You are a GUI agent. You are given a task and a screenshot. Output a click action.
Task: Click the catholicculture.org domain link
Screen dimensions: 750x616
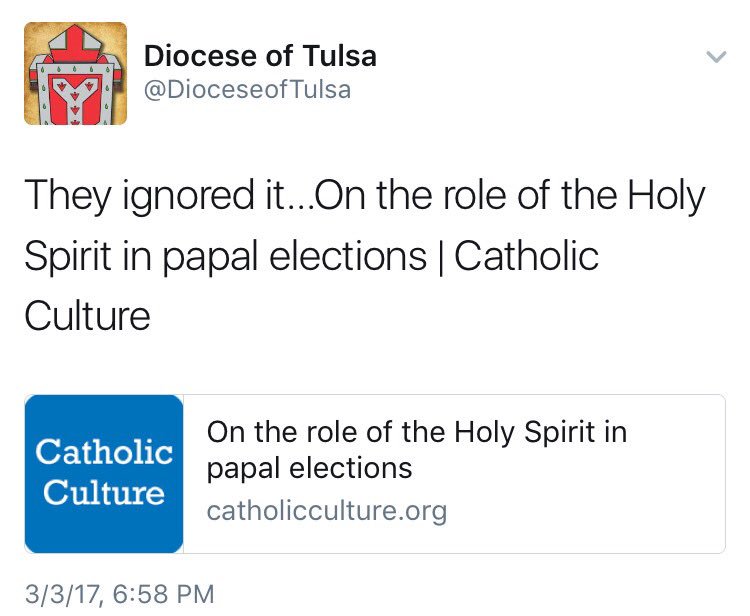click(326, 512)
